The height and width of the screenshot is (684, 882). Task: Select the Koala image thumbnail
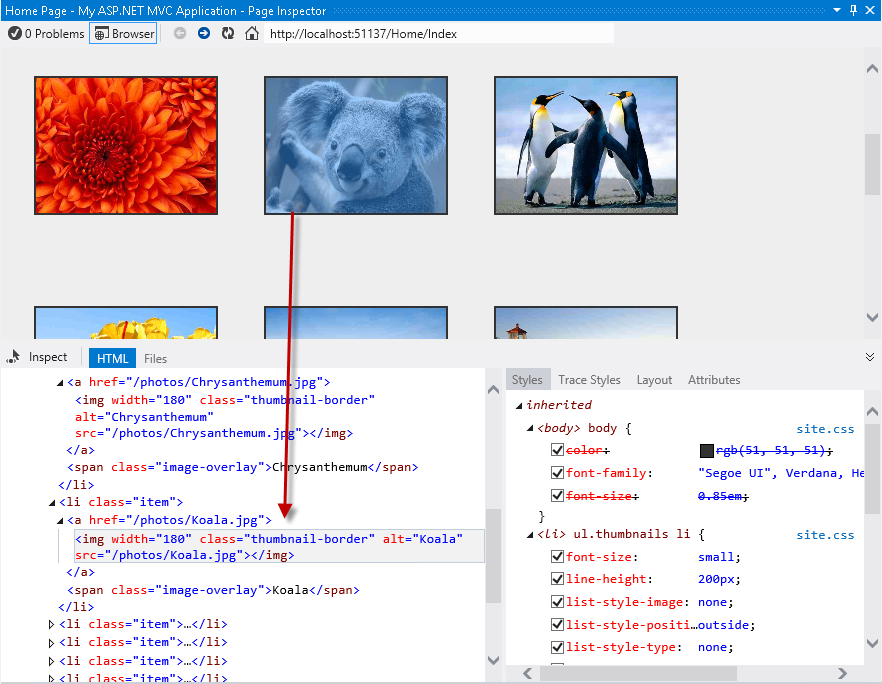[355, 145]
